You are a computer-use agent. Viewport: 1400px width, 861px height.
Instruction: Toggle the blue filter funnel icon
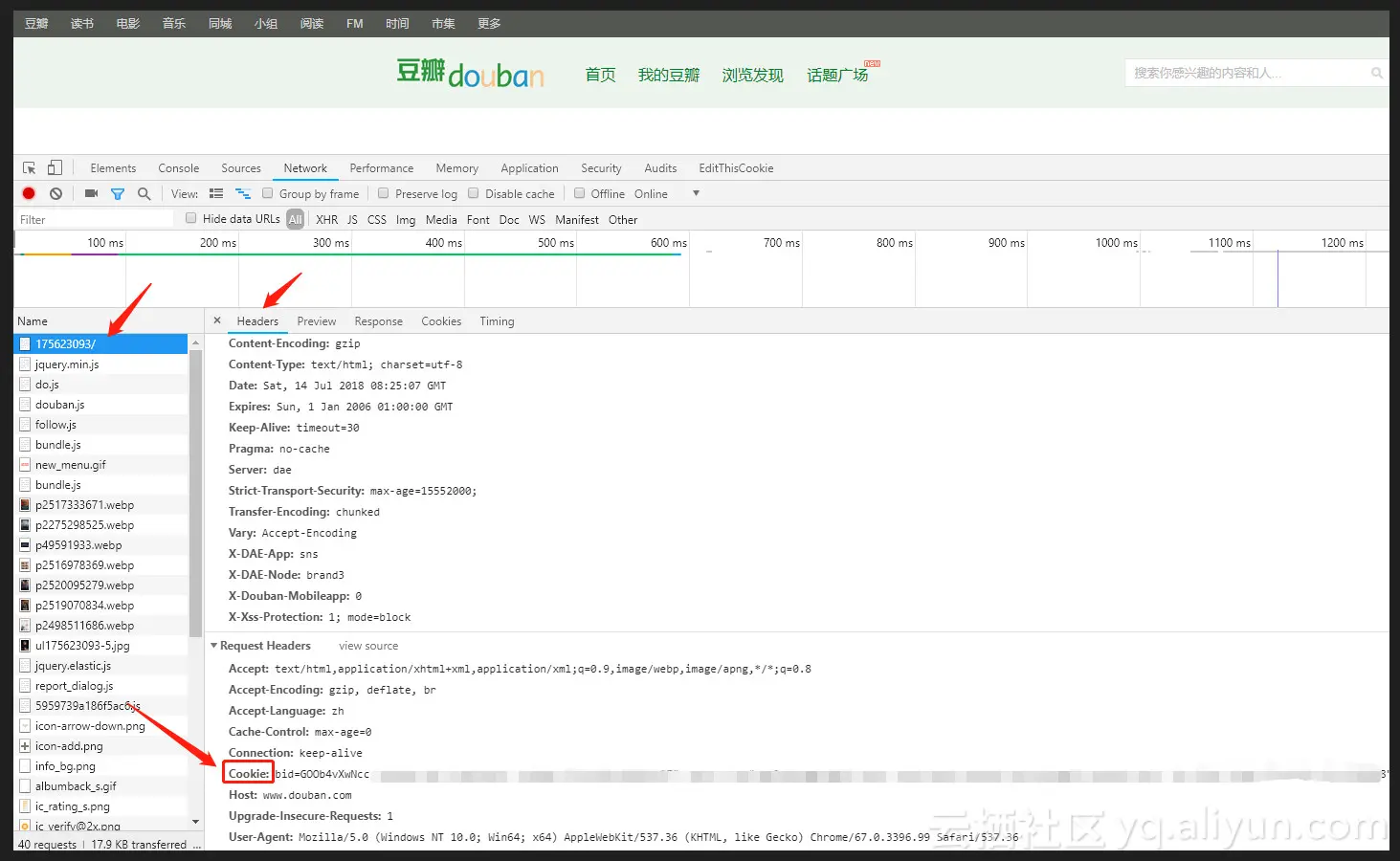tap(118, 193)
